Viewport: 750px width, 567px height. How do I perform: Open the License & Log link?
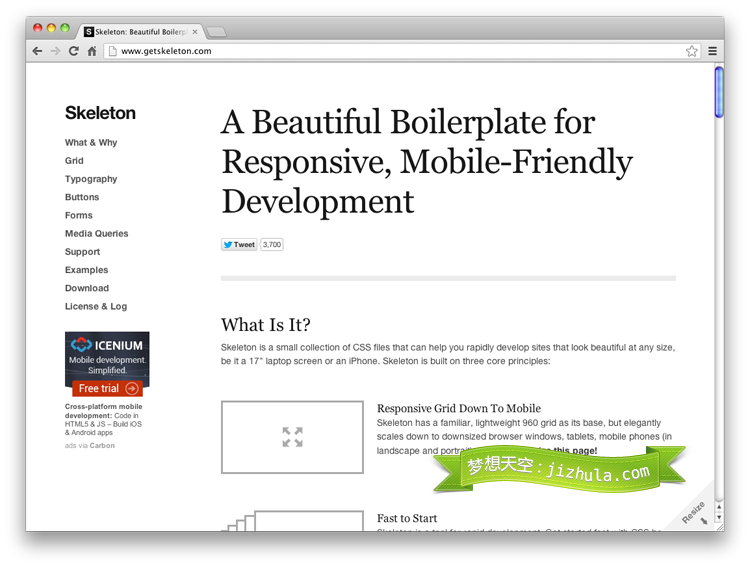coord(96,306)
